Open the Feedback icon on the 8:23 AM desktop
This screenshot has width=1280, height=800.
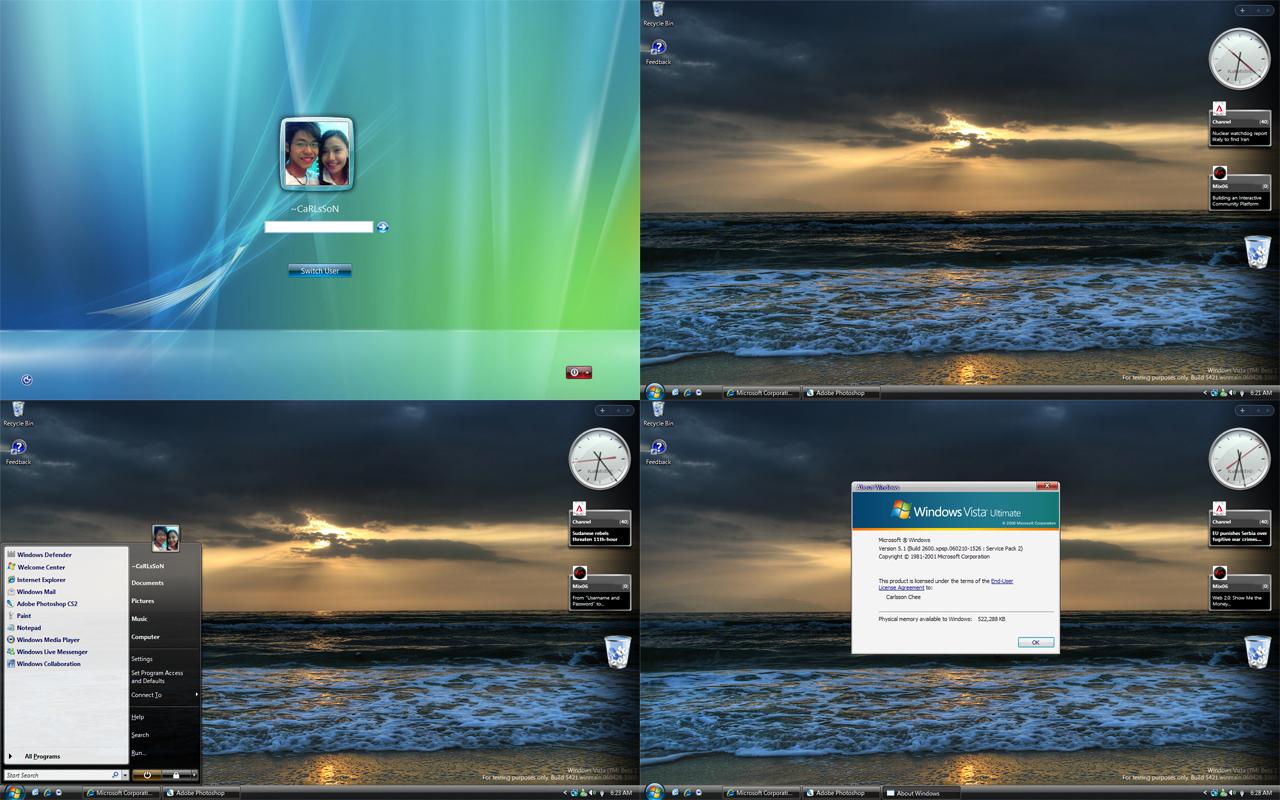pyautogui.click(x=18, y=452)
